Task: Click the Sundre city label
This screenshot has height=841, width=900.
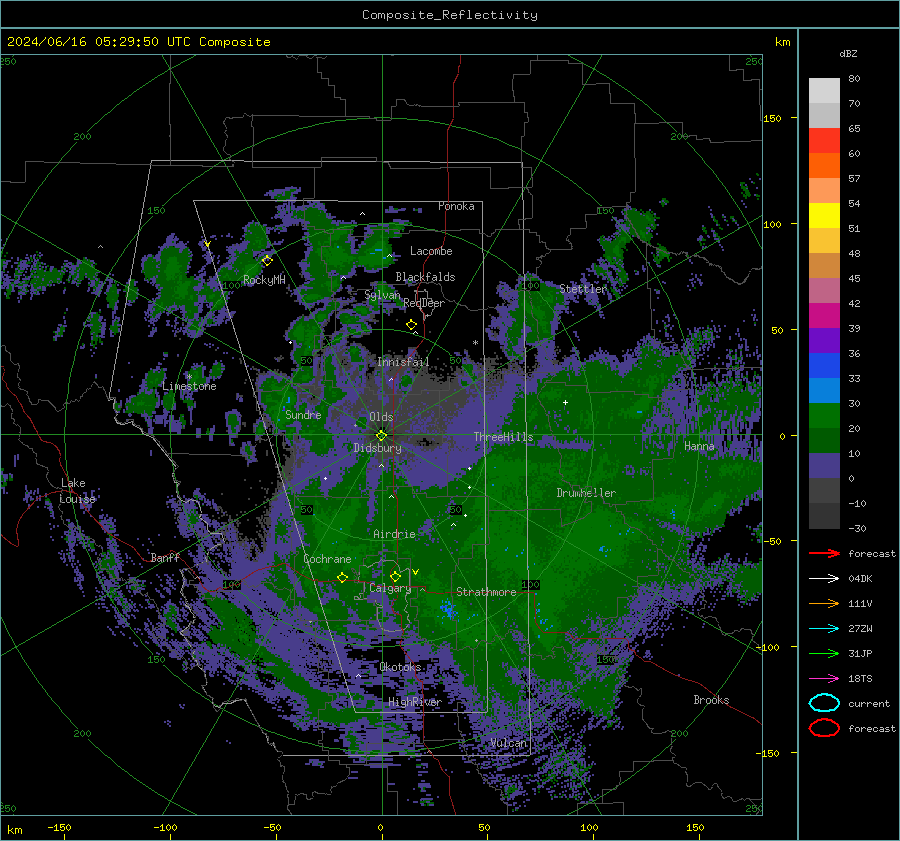Action: pyautogui.click(x=303, y=415)
